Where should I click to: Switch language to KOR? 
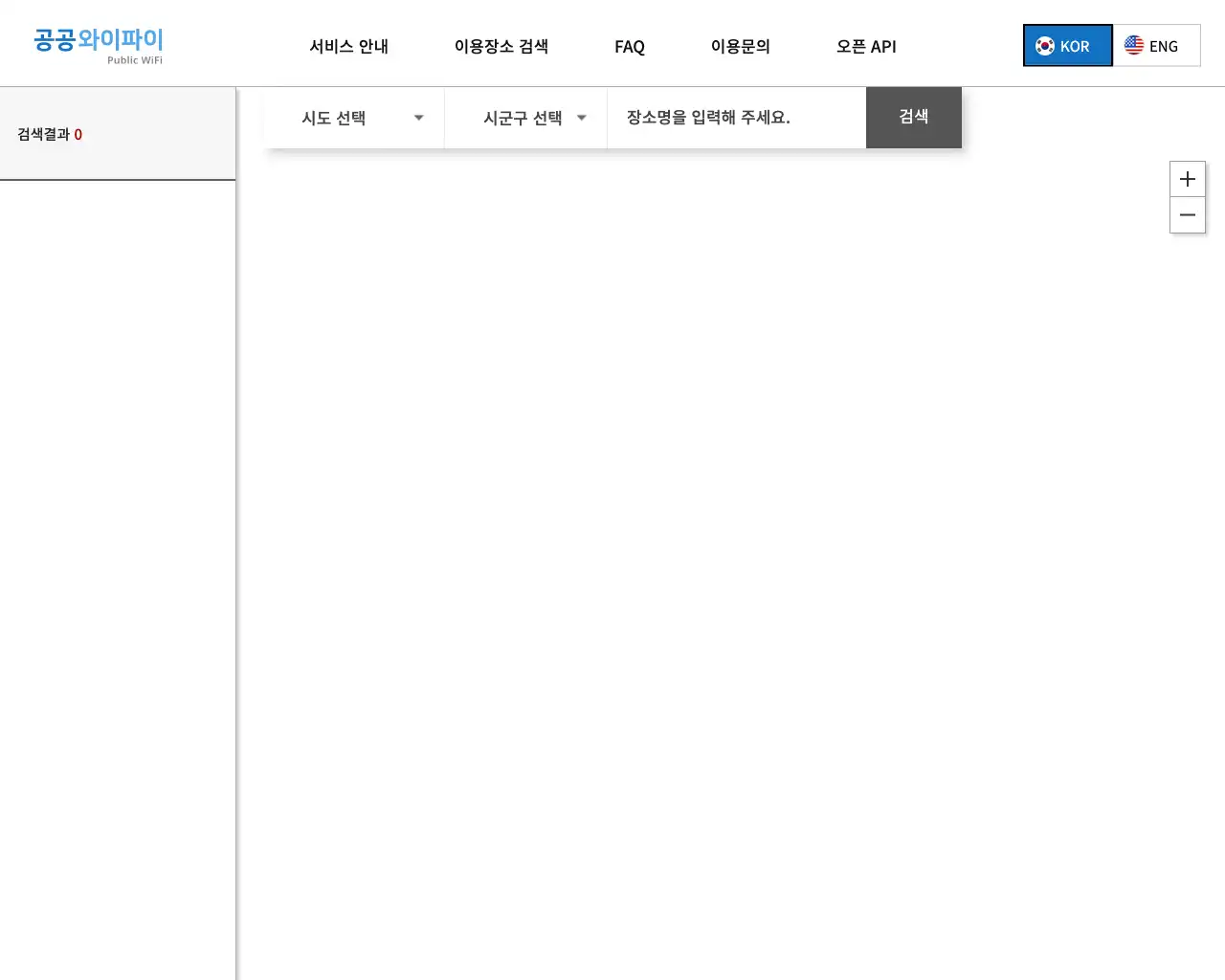pyautogui.click(x=1067, y=44)
